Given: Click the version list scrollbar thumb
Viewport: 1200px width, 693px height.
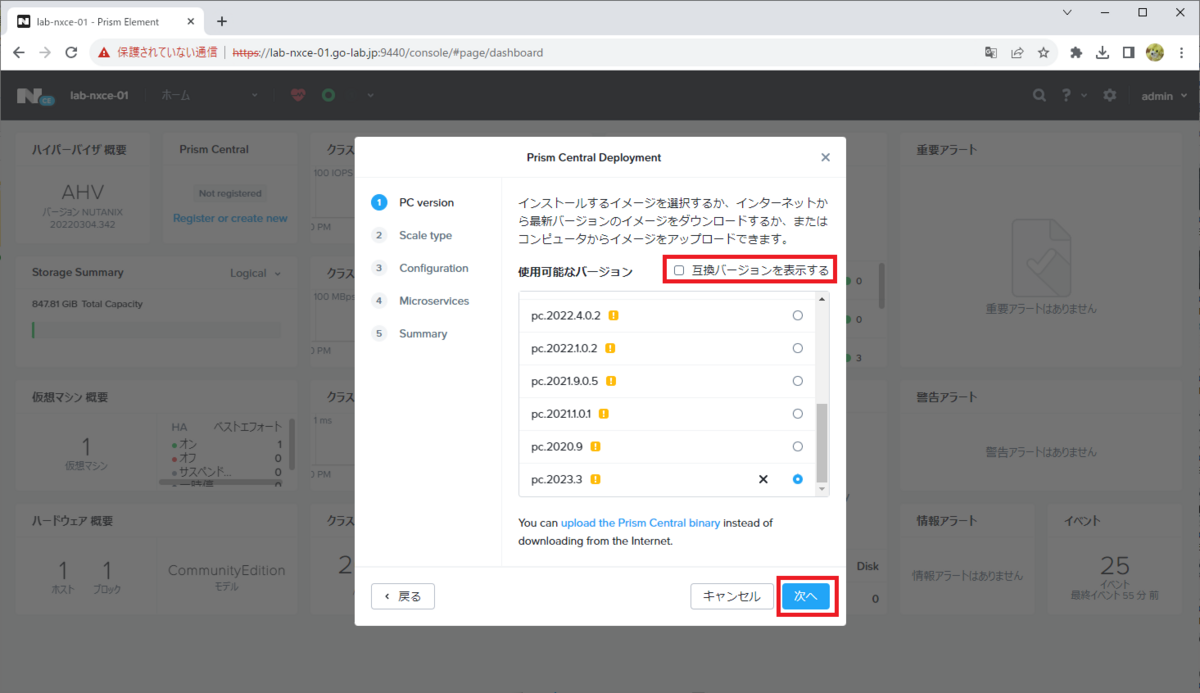Looking at the screenshot, I should (823, 442).
